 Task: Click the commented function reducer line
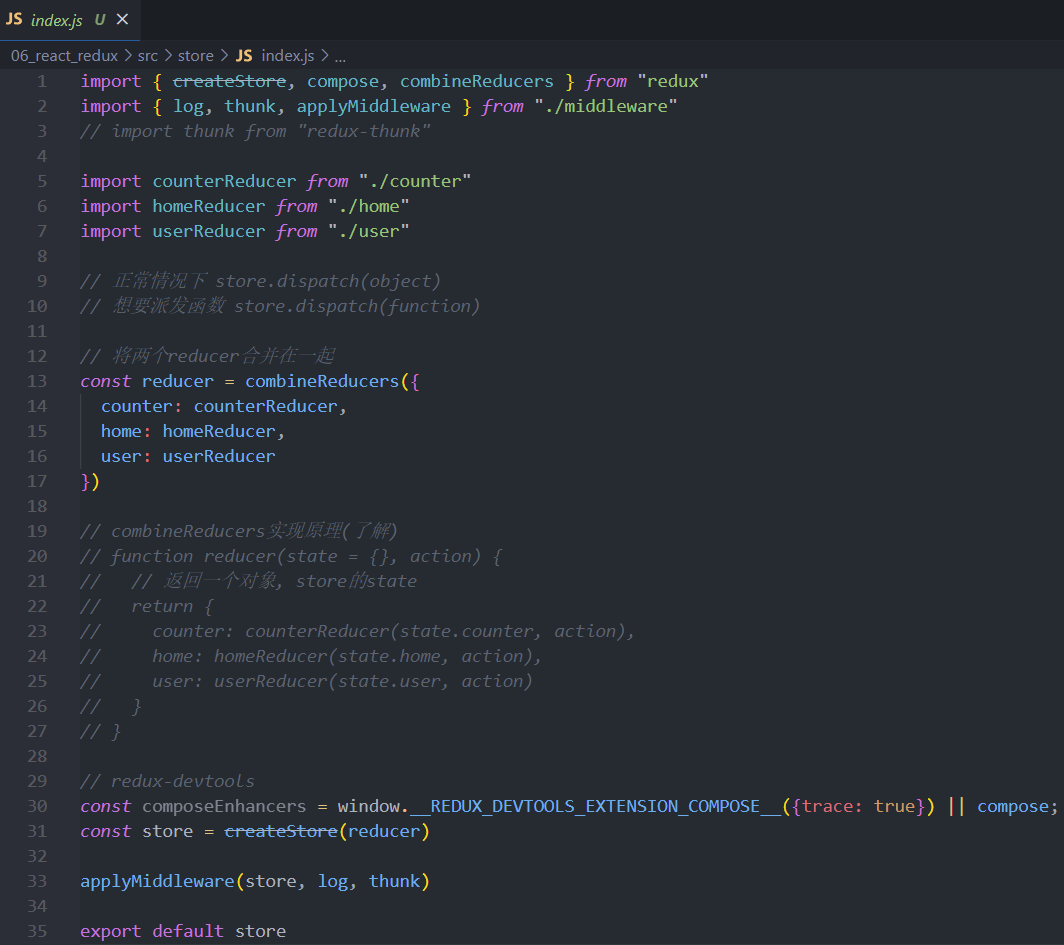(x=291, y=556)
